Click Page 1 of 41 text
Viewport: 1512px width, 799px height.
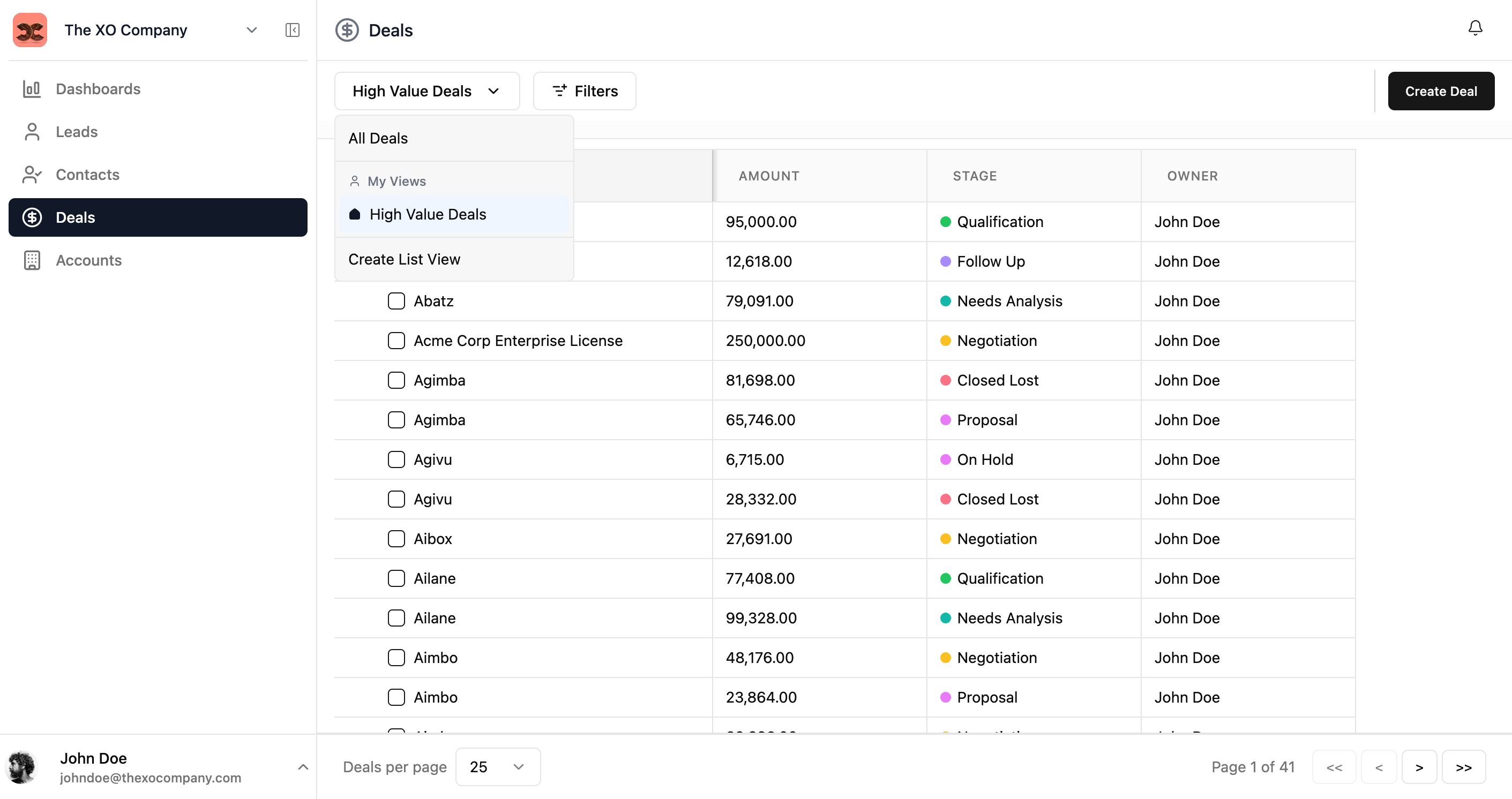1253,767
